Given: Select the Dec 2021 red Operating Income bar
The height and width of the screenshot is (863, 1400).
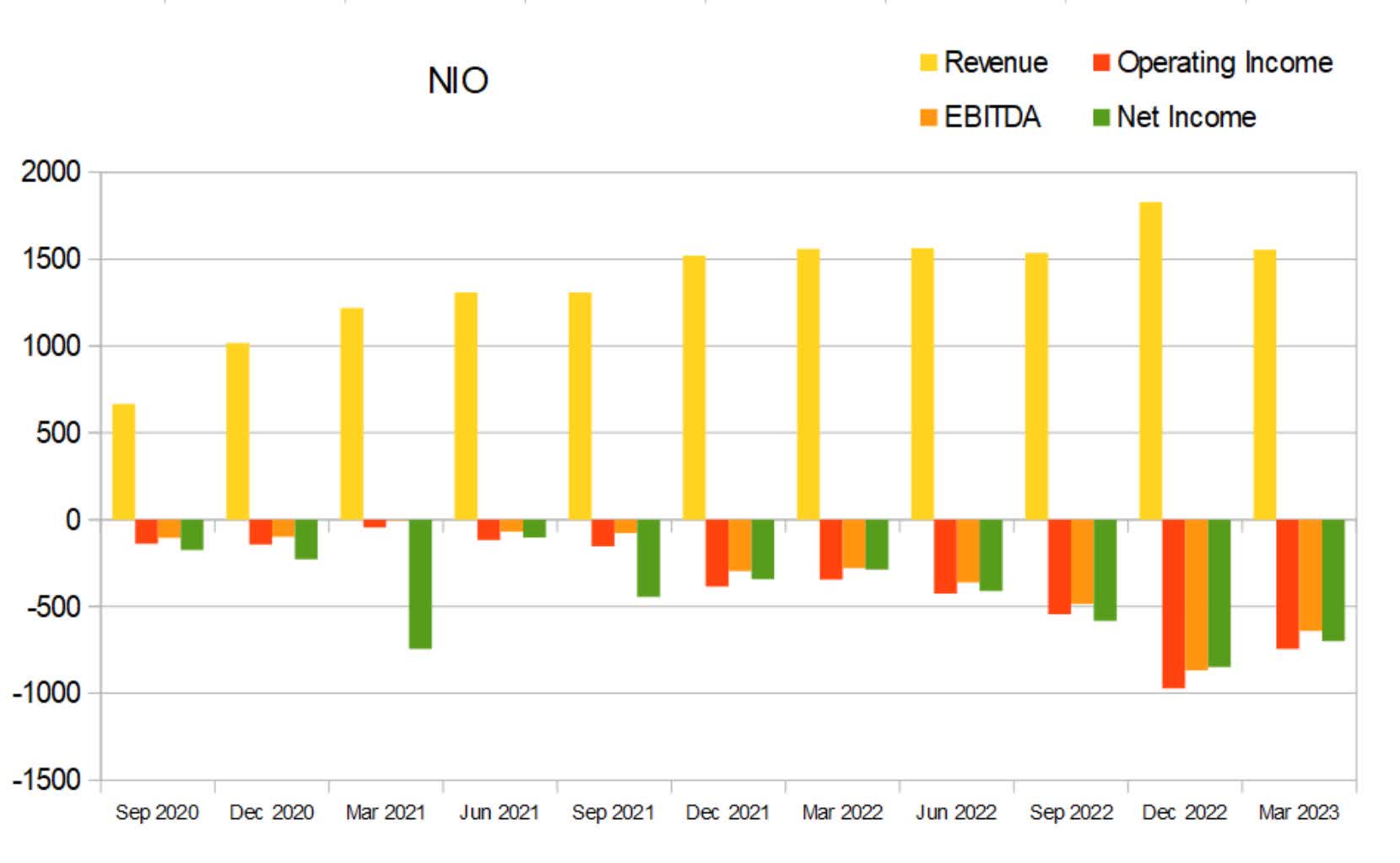Looking at the screenshot, I should point(717,553).
